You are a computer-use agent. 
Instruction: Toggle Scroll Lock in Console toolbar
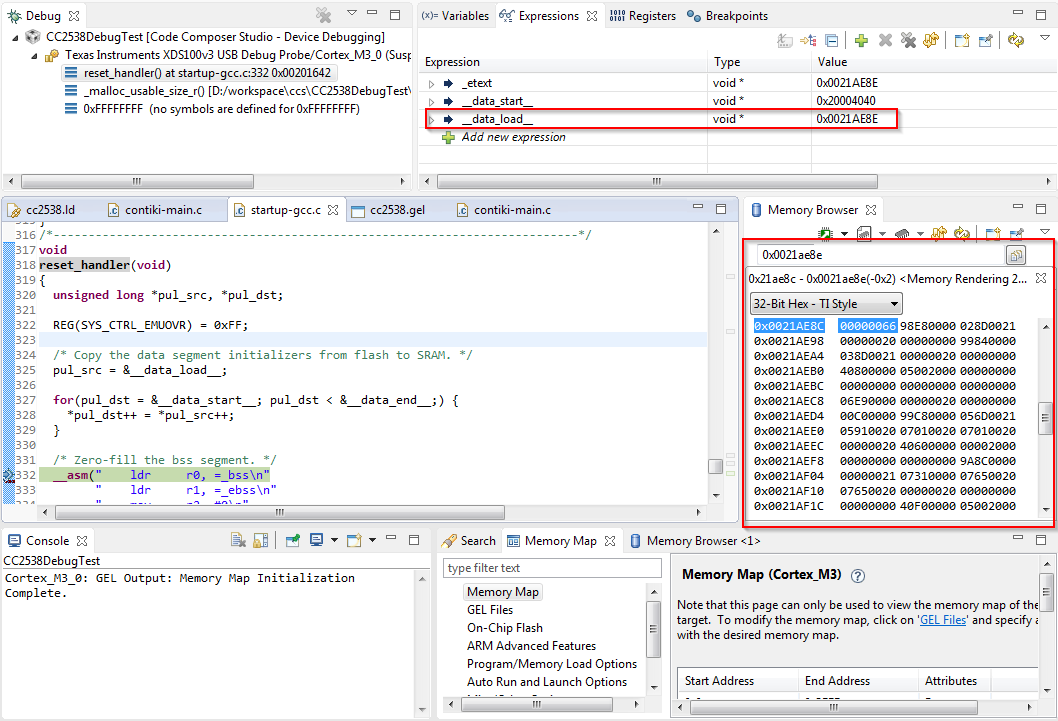260,540
